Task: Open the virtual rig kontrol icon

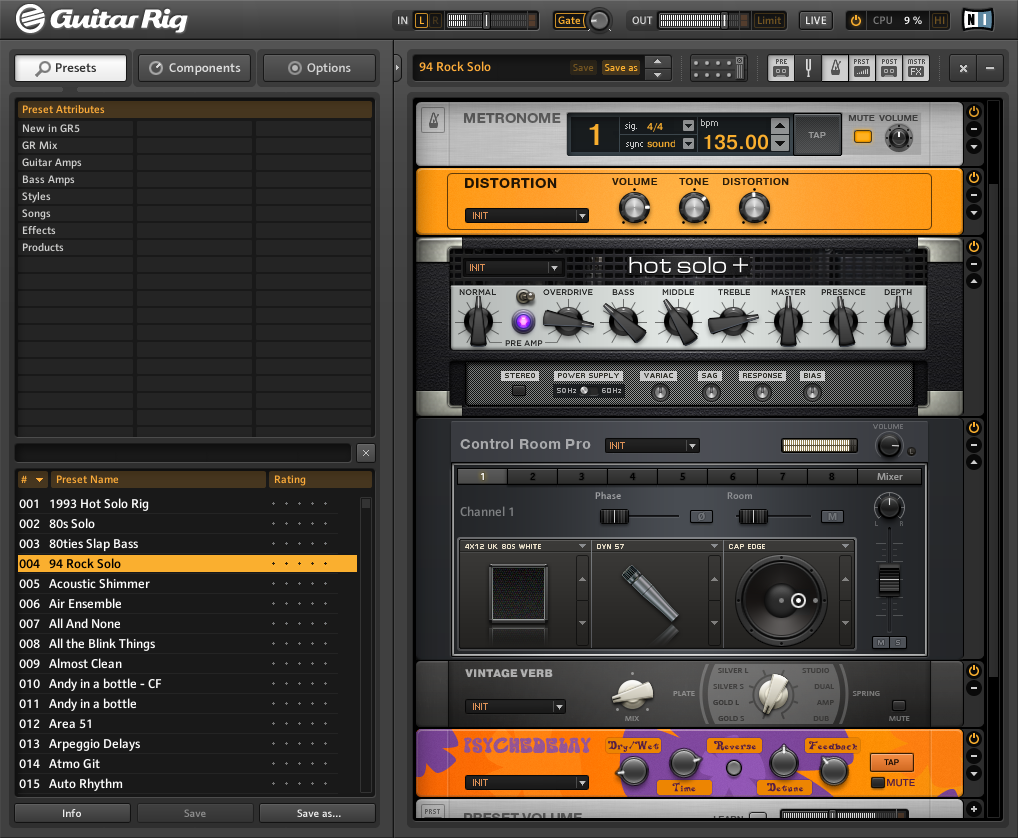Action: tap(717, 68)
